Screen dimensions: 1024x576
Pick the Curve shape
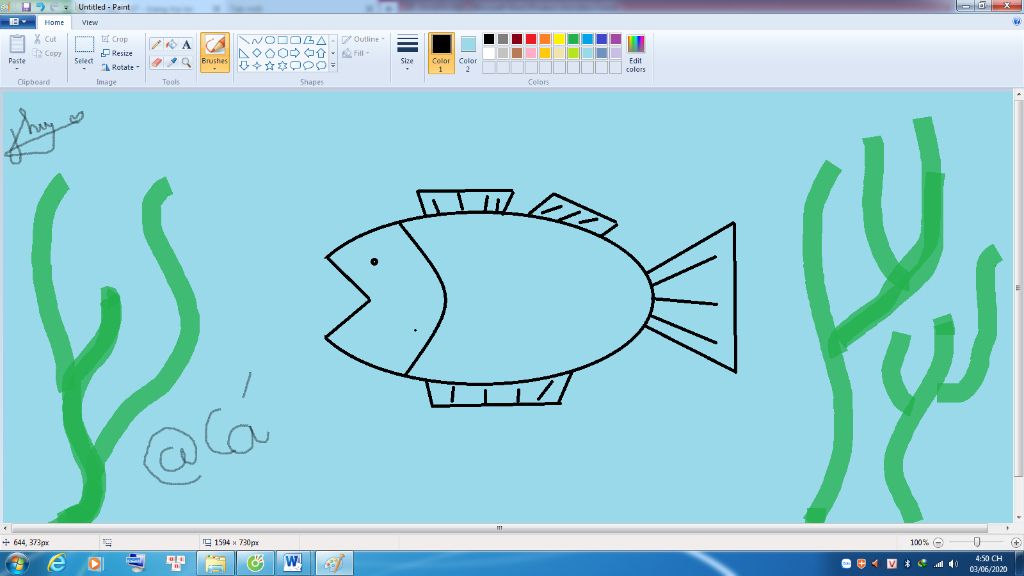[x=257, y=40]
